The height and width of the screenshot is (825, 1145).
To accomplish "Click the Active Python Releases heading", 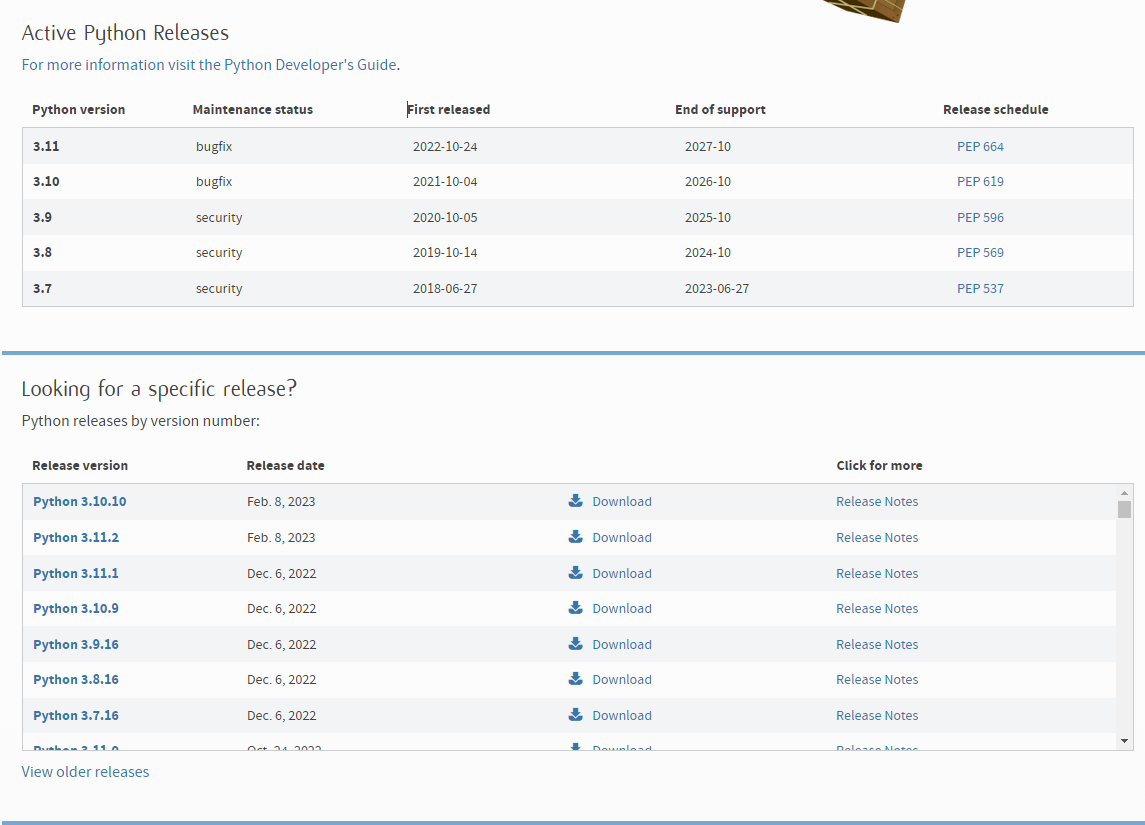I will [x=125, y=34].
